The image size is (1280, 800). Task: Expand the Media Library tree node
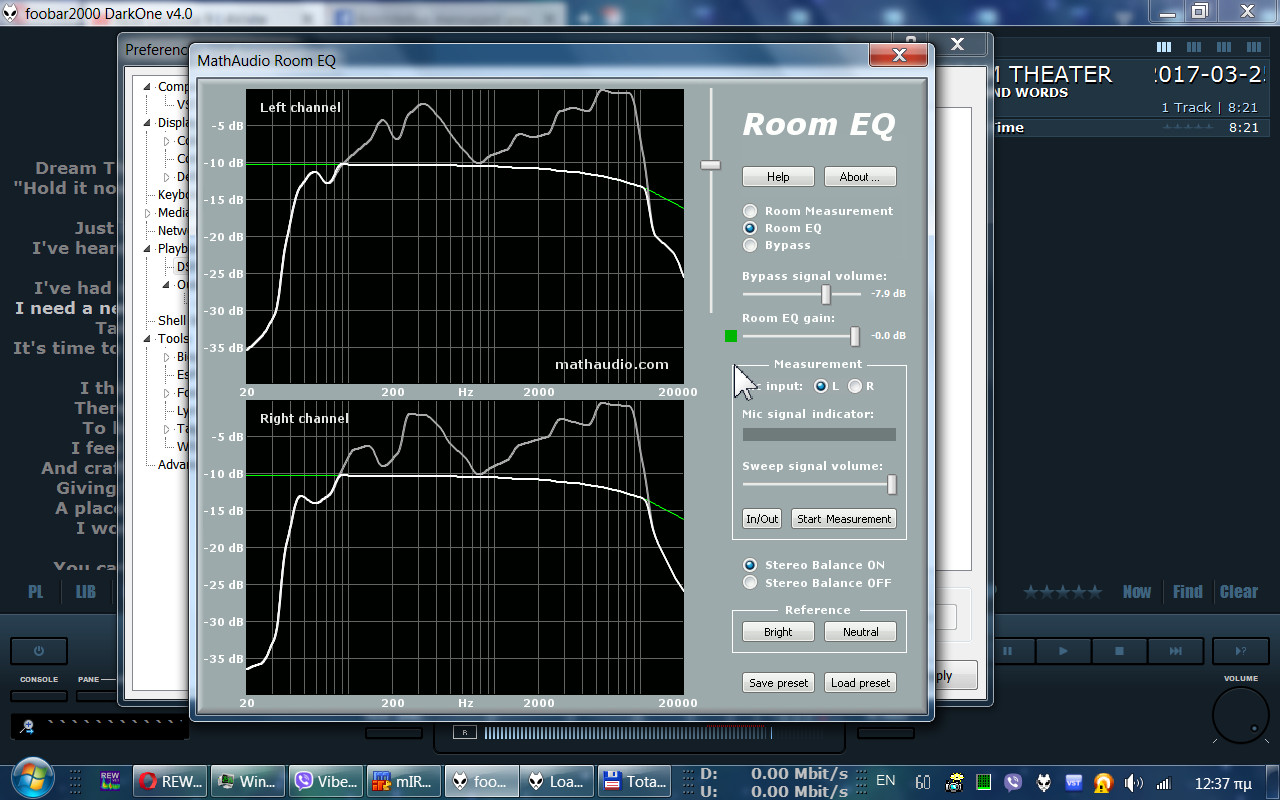pyautogui.click(x=148, y=213)
